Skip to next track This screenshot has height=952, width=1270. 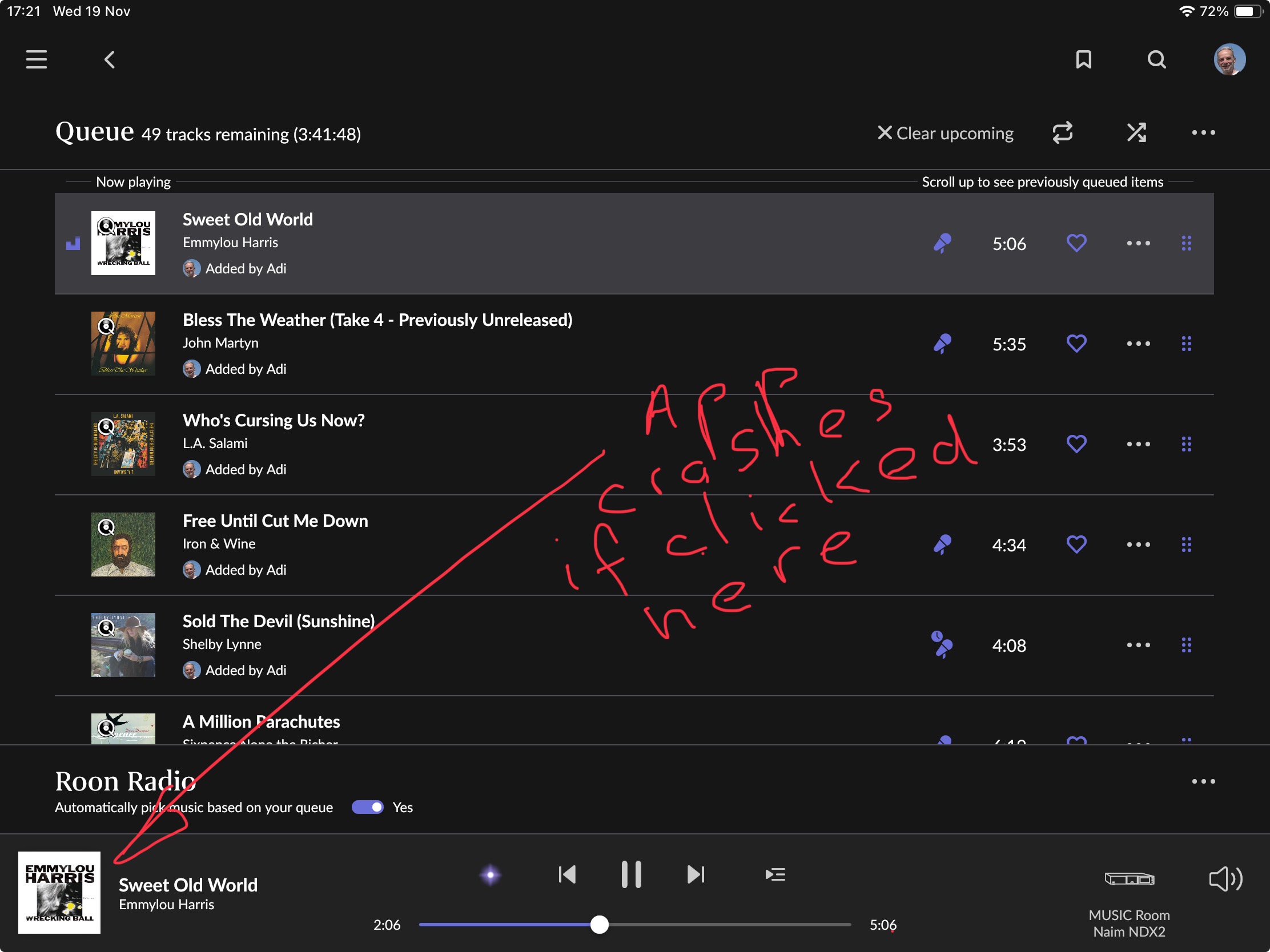696,874
